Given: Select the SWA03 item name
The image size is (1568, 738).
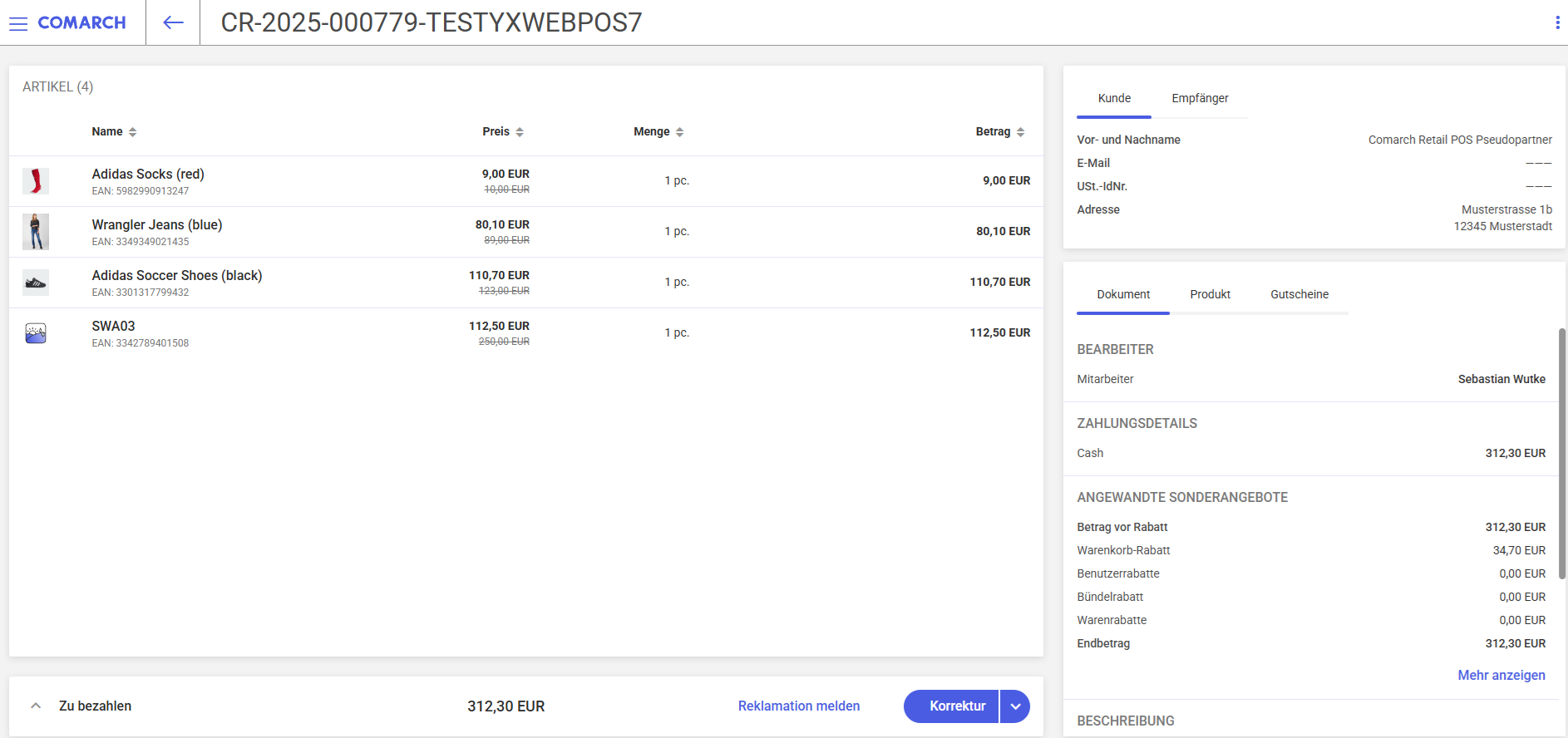Looking at the screenshot, I should point(113,326).
